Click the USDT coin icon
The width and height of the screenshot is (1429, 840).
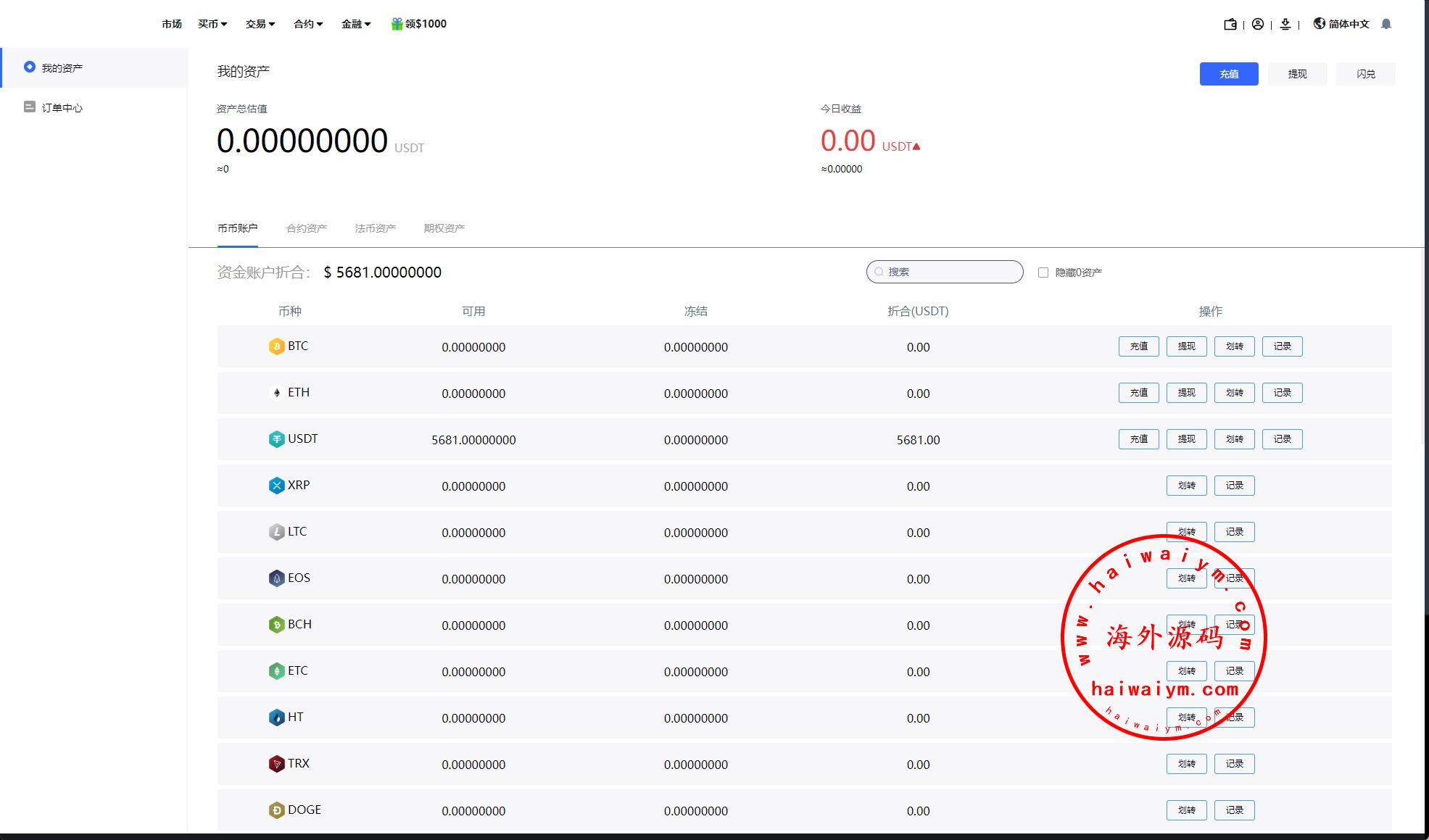pos(276,439)
